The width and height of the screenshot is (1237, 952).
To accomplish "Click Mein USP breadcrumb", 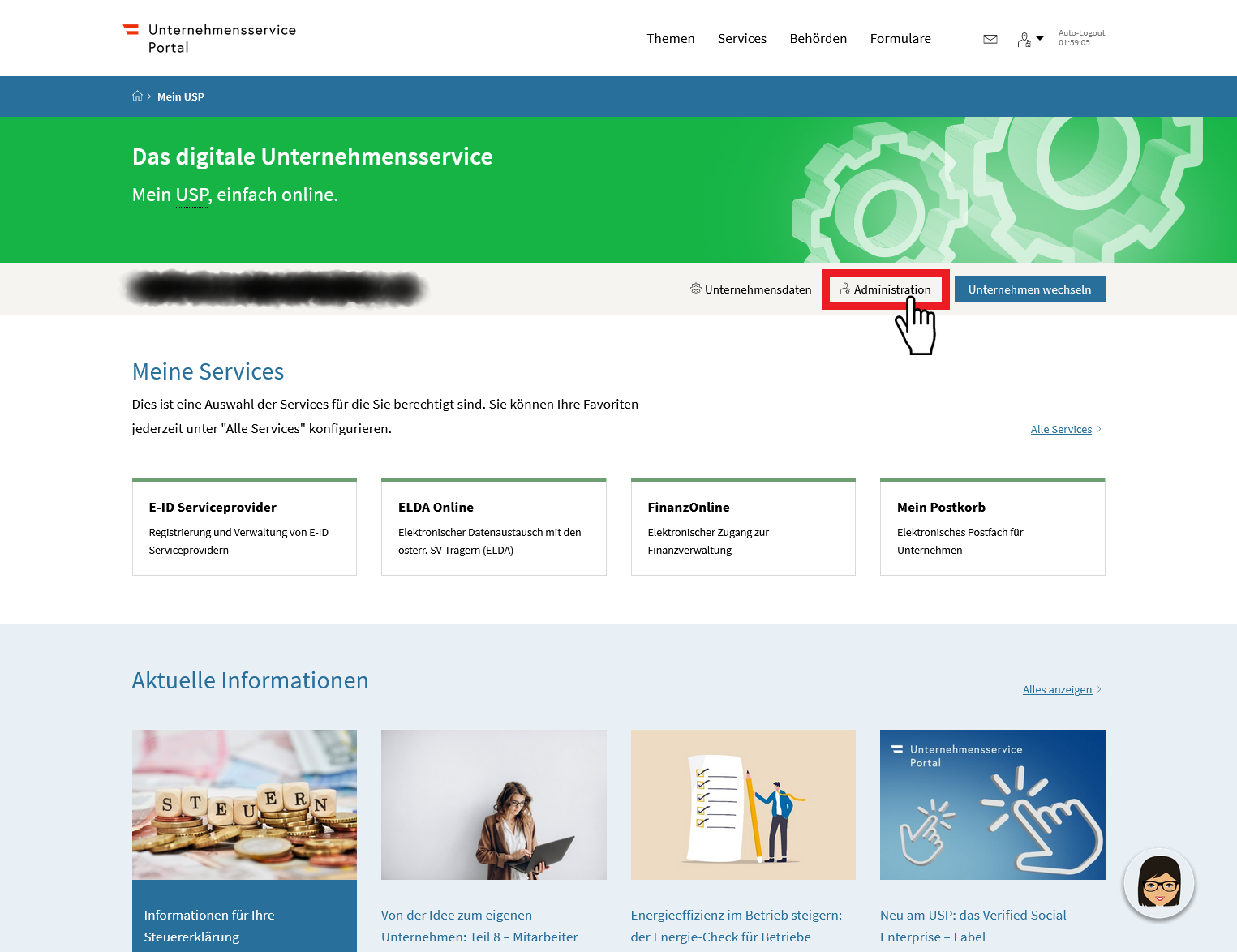I will click(181, 96).
